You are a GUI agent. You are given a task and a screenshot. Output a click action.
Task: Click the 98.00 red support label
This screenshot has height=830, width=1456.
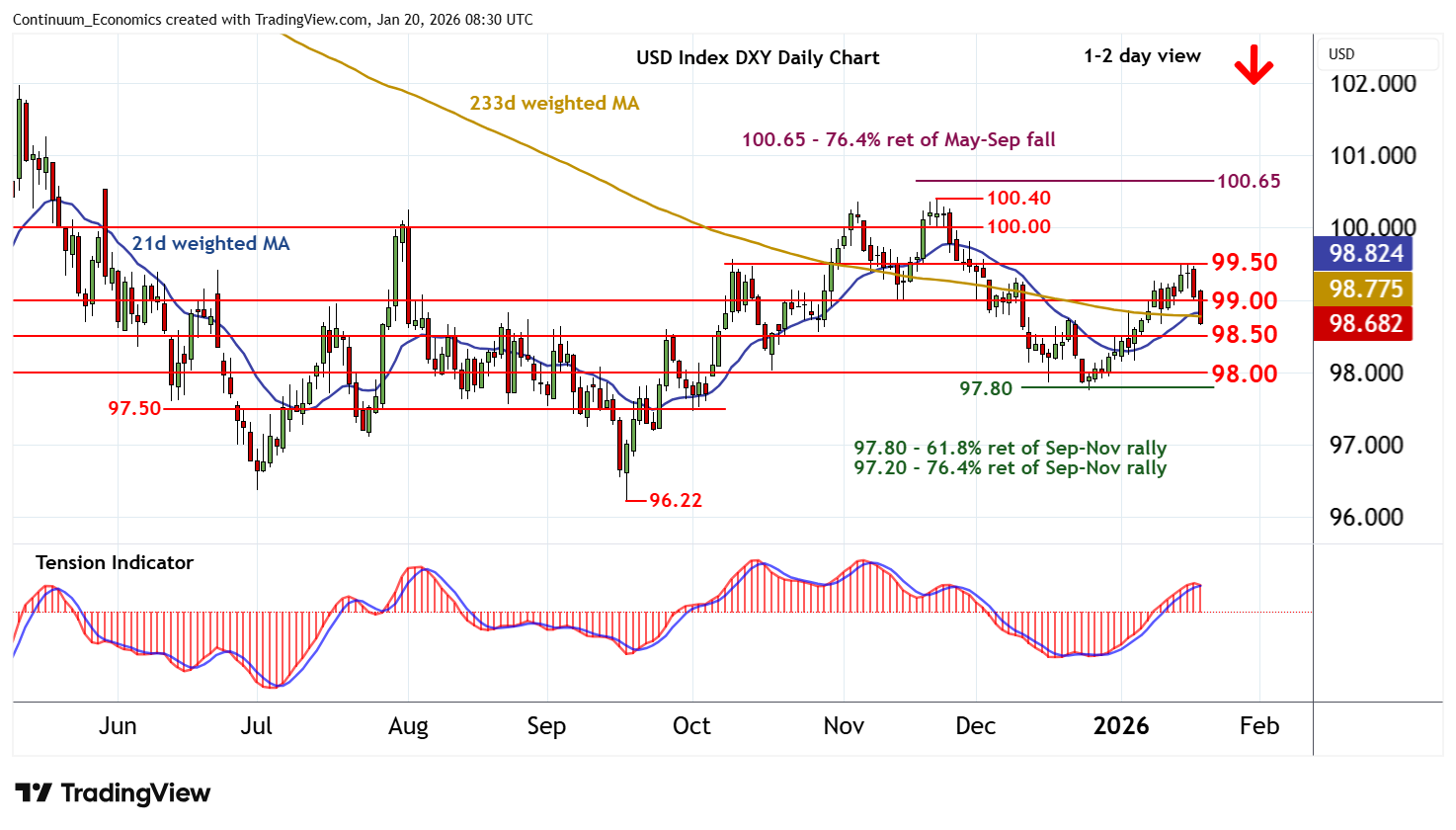[1245, 373]
